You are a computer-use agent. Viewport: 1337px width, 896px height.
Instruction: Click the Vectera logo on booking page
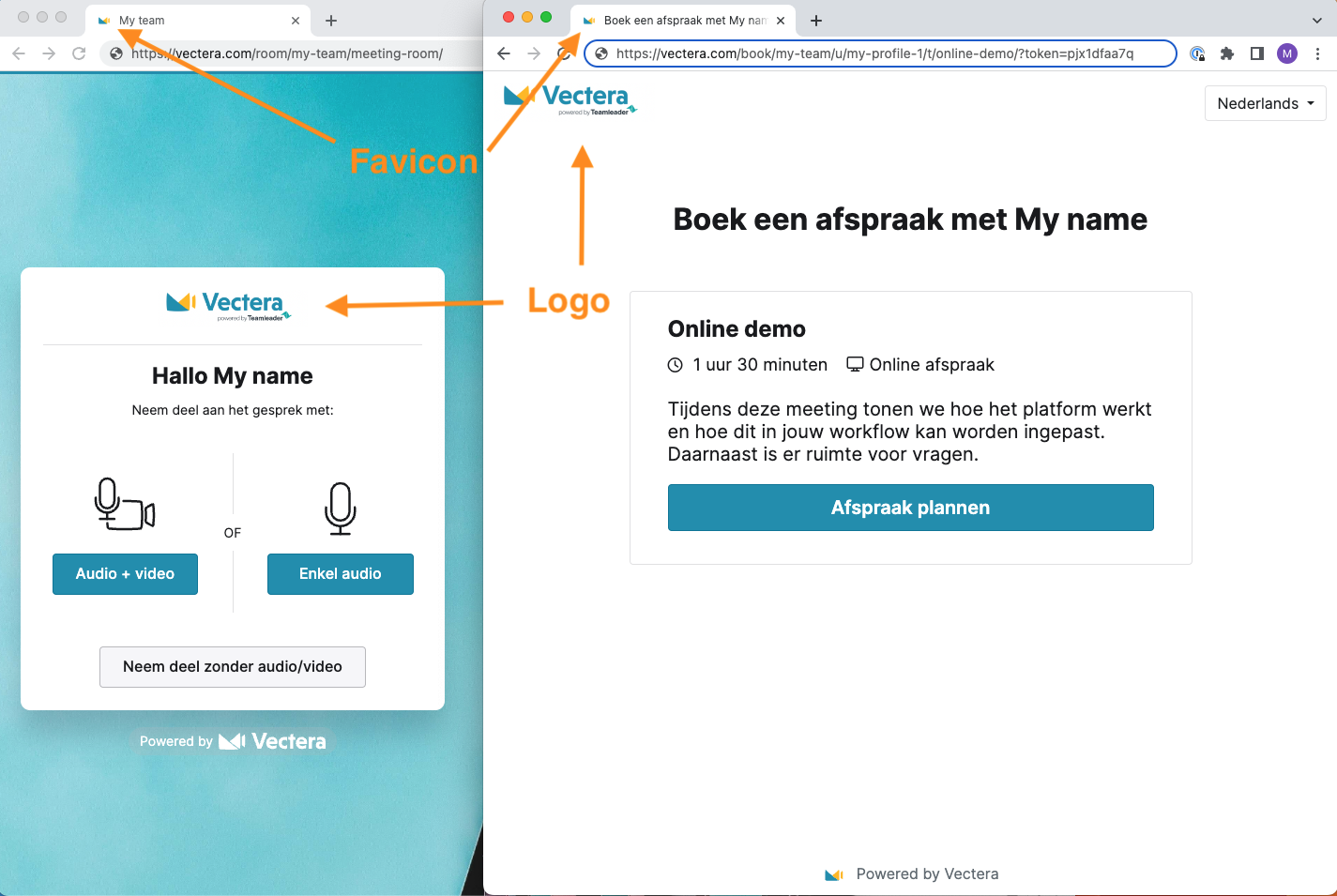coord(570,99)
